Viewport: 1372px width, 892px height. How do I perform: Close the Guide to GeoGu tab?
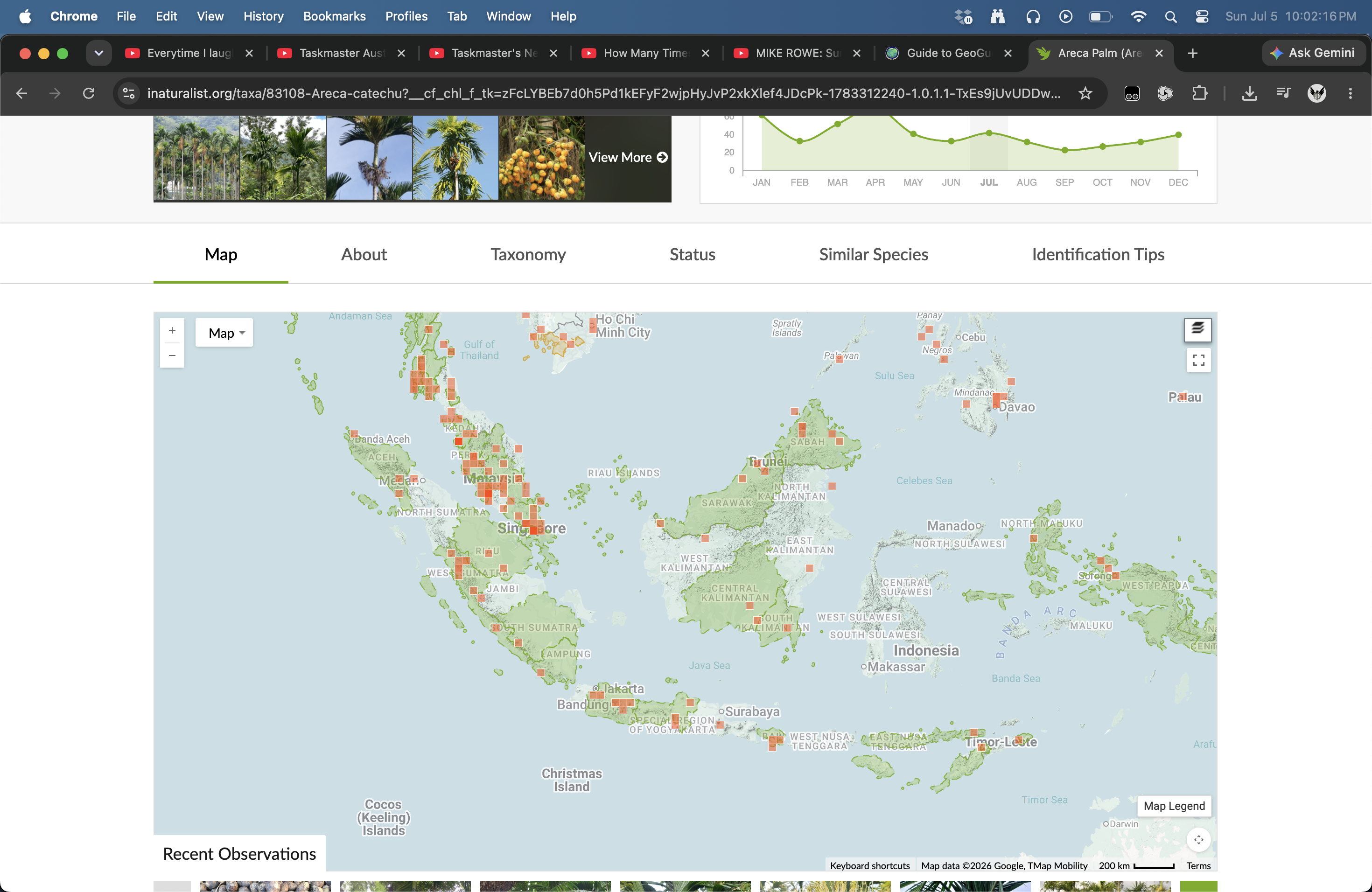pyautogui.click(x=1008, y=53)
